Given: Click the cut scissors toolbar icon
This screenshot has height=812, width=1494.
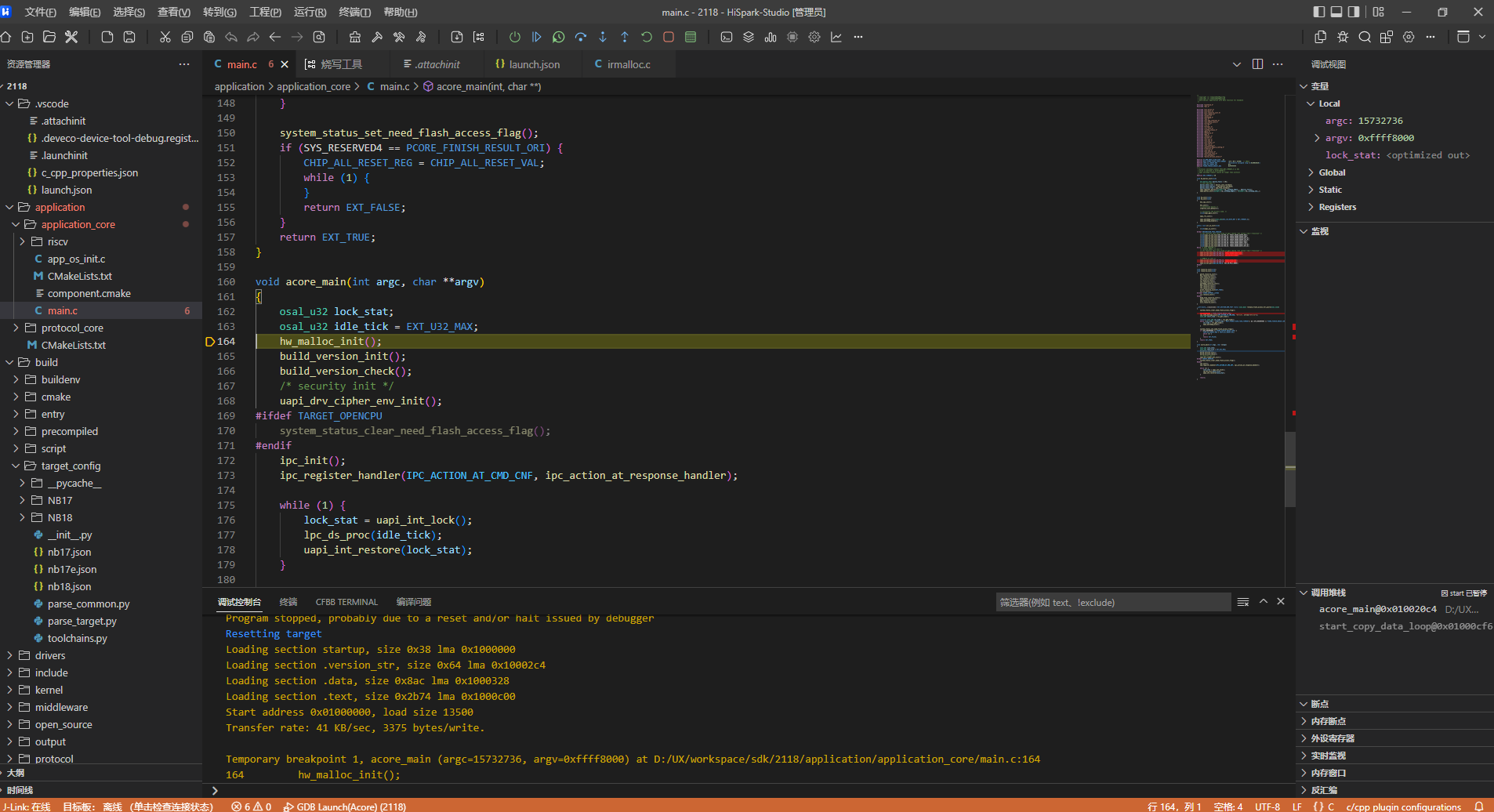Looking at the screenshot, I should click(165, 37).
